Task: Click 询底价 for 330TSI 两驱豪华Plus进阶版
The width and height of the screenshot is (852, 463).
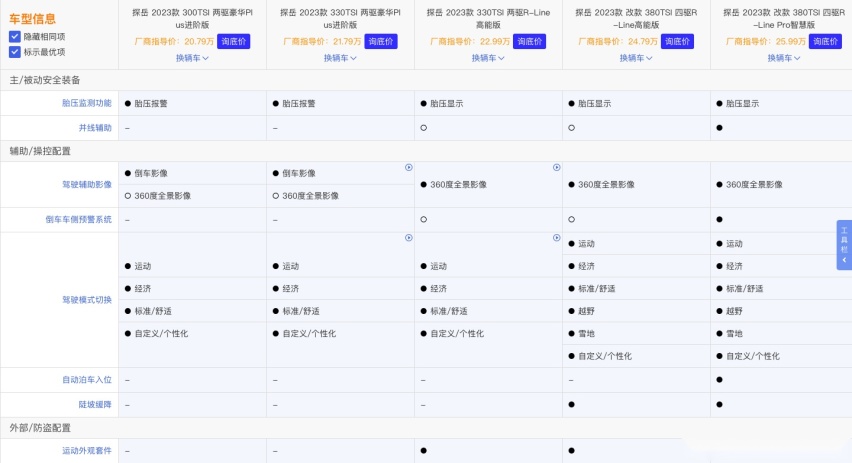Action: point(381,41)
